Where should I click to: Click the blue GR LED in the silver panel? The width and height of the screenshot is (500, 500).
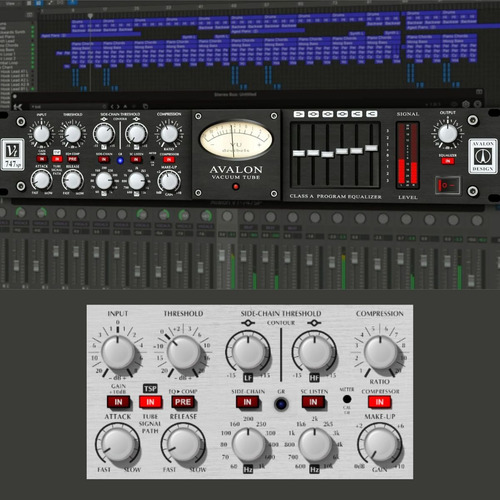coord(281,404)
